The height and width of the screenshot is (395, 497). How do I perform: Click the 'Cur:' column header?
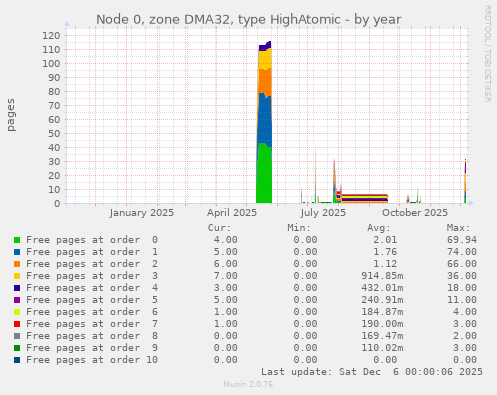coord(219,228)
